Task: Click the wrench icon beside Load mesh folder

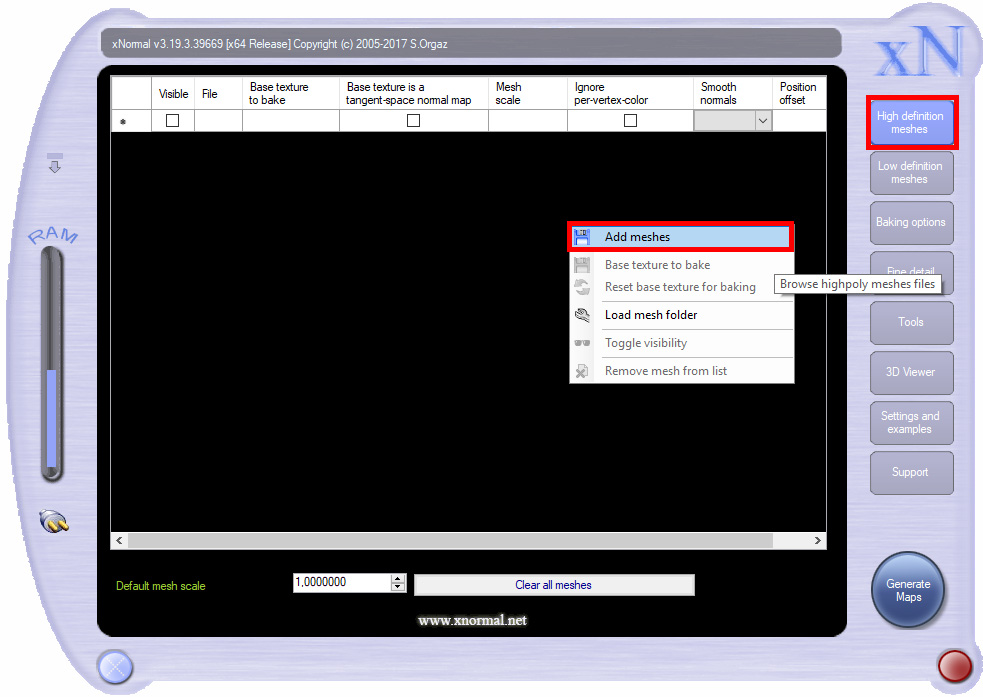Action: [582, 315]
